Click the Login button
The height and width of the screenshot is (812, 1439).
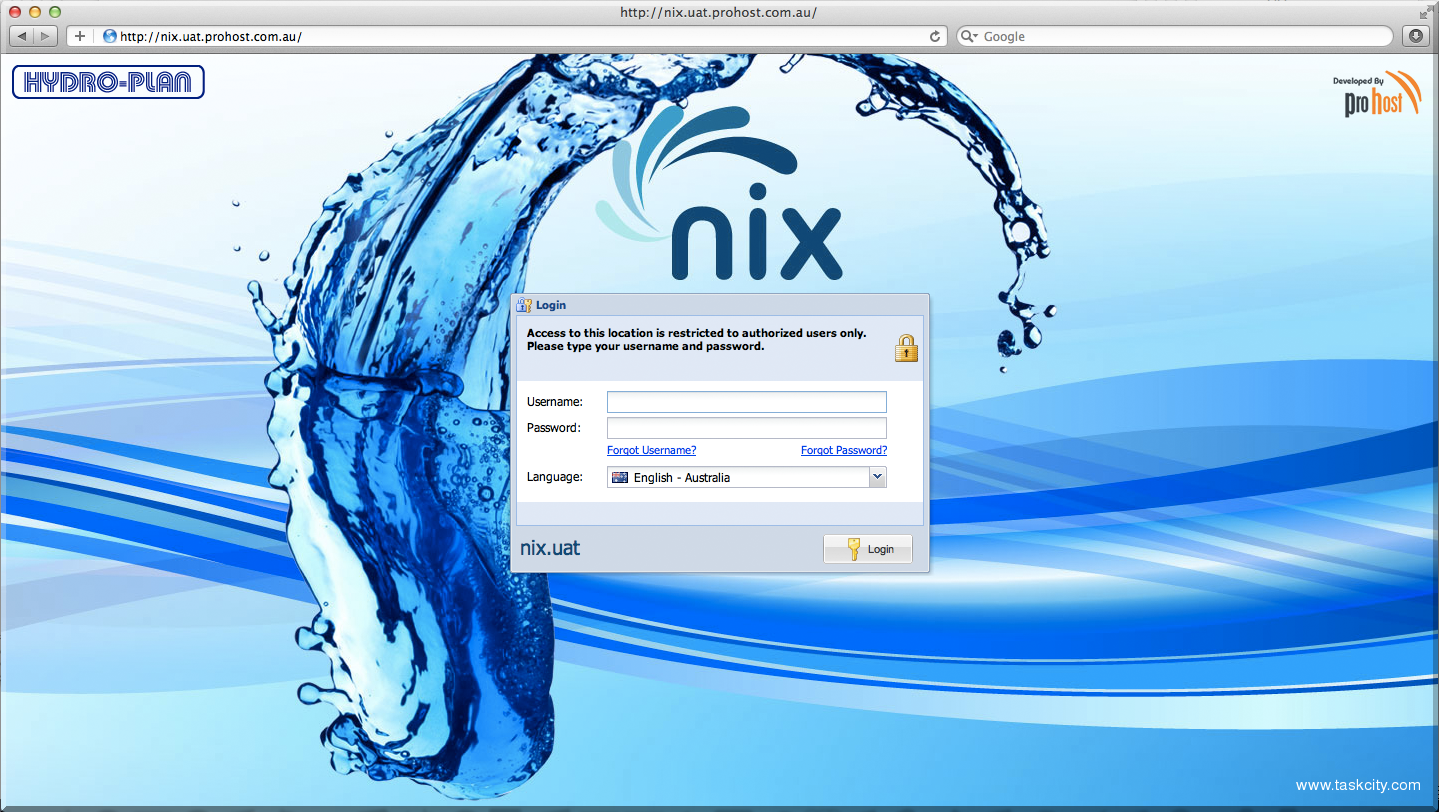pos(867,549)
